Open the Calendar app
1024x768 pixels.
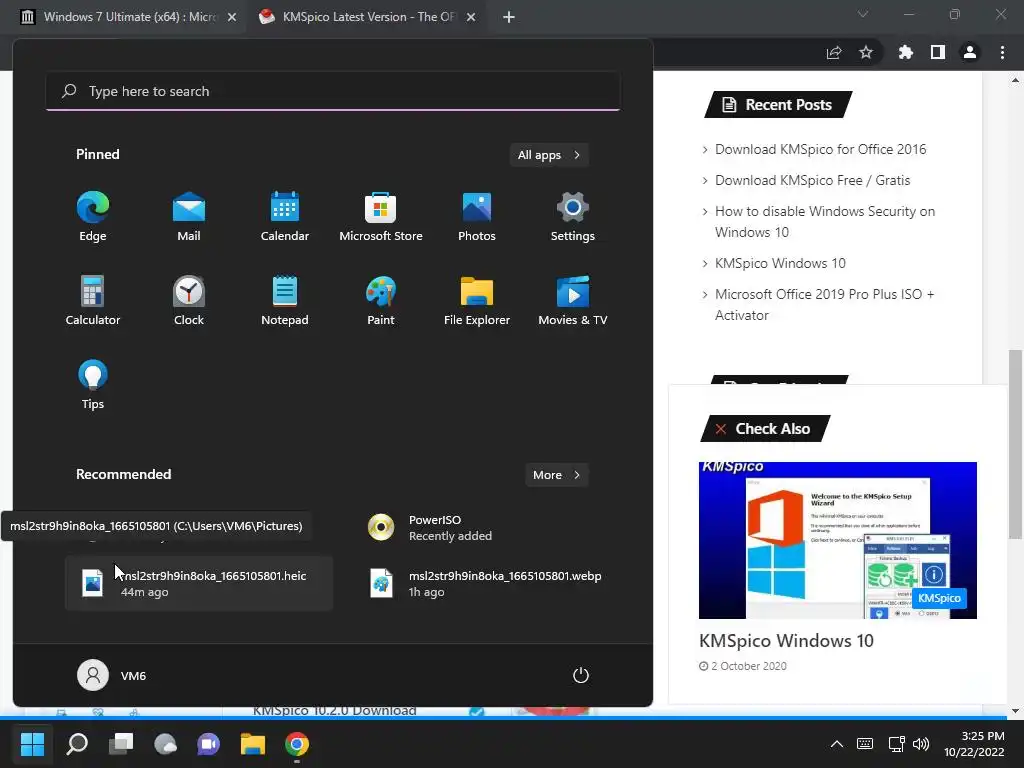(285, 216)
